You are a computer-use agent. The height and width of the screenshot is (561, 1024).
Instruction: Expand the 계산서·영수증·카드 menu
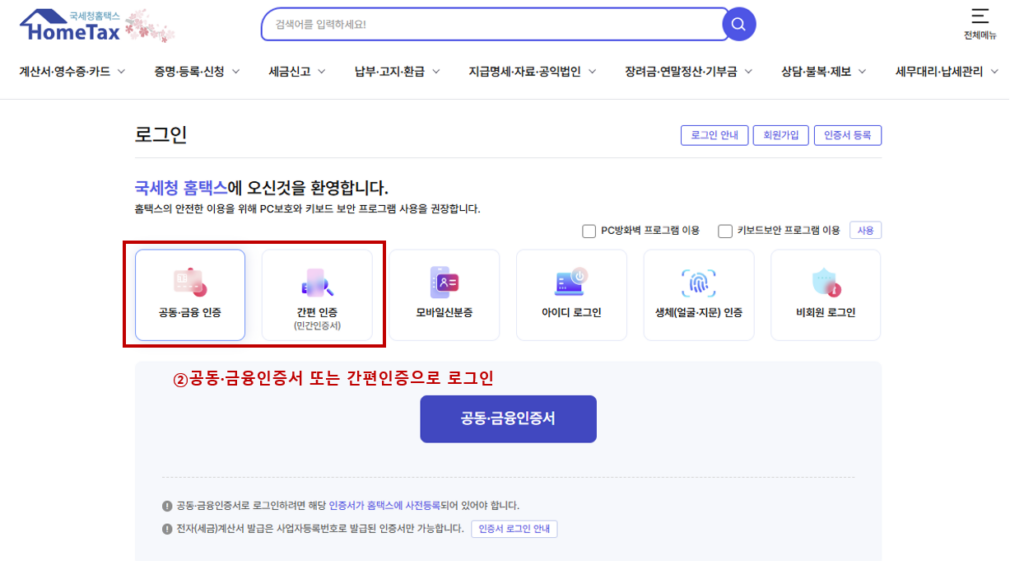72,72
